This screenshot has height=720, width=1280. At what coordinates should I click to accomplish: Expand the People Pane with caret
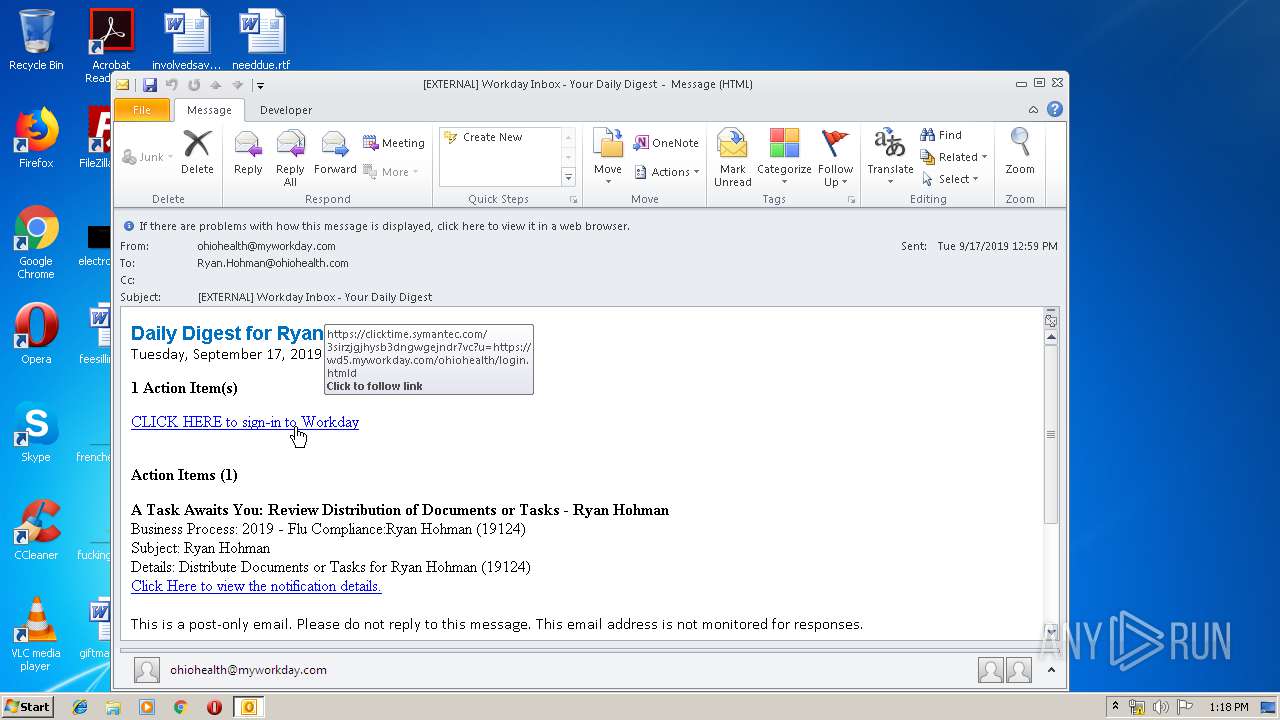(x=1049, y=670)
